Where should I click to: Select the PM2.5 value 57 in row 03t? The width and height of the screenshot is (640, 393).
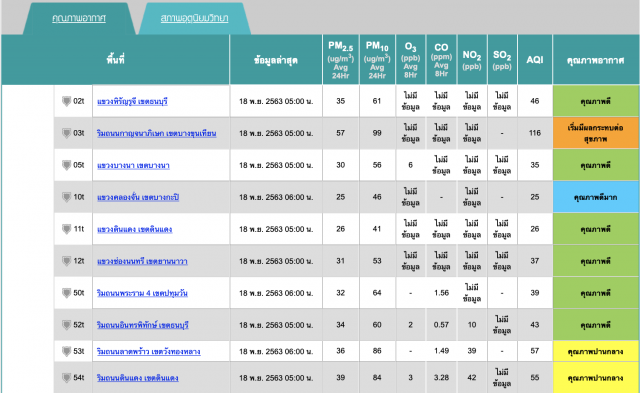pyautogui.click(x=341, y=133)
